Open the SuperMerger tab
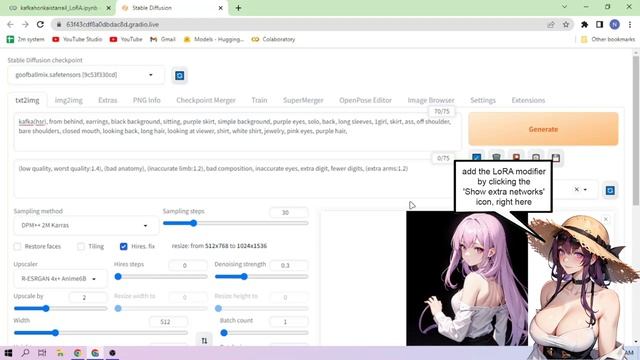This screenshot has height=360, width=640. (303, 100)
